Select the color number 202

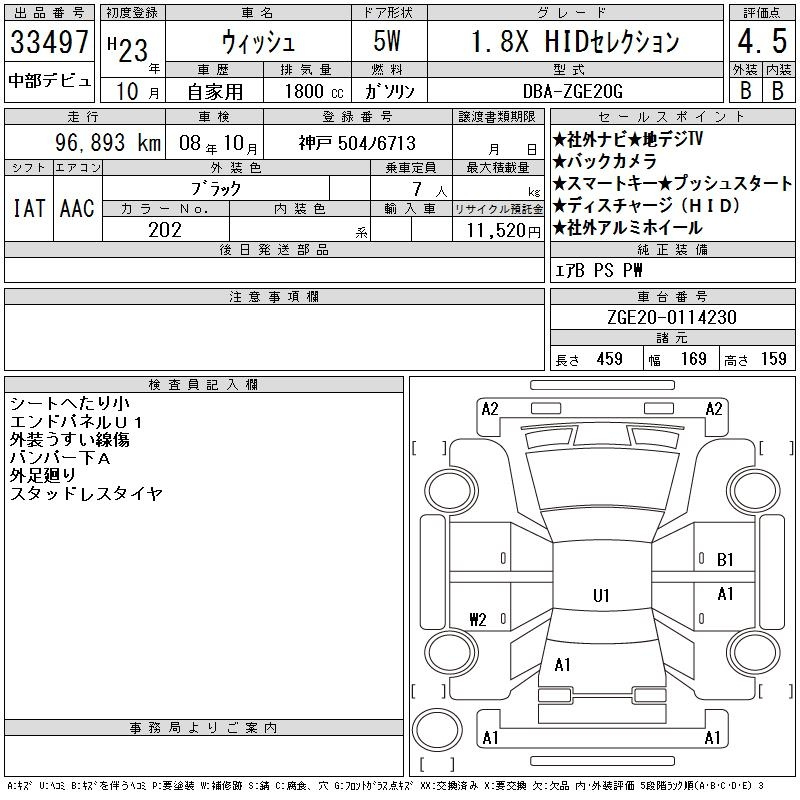(165, 230)
